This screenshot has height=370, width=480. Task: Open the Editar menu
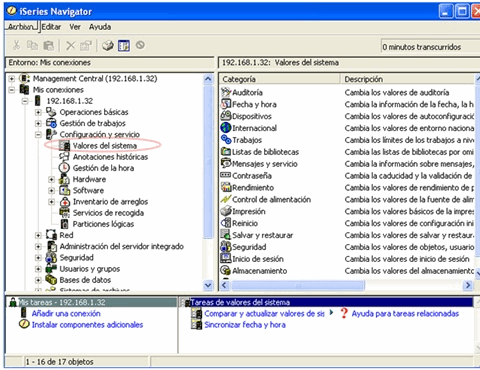[x=51, y=27]
